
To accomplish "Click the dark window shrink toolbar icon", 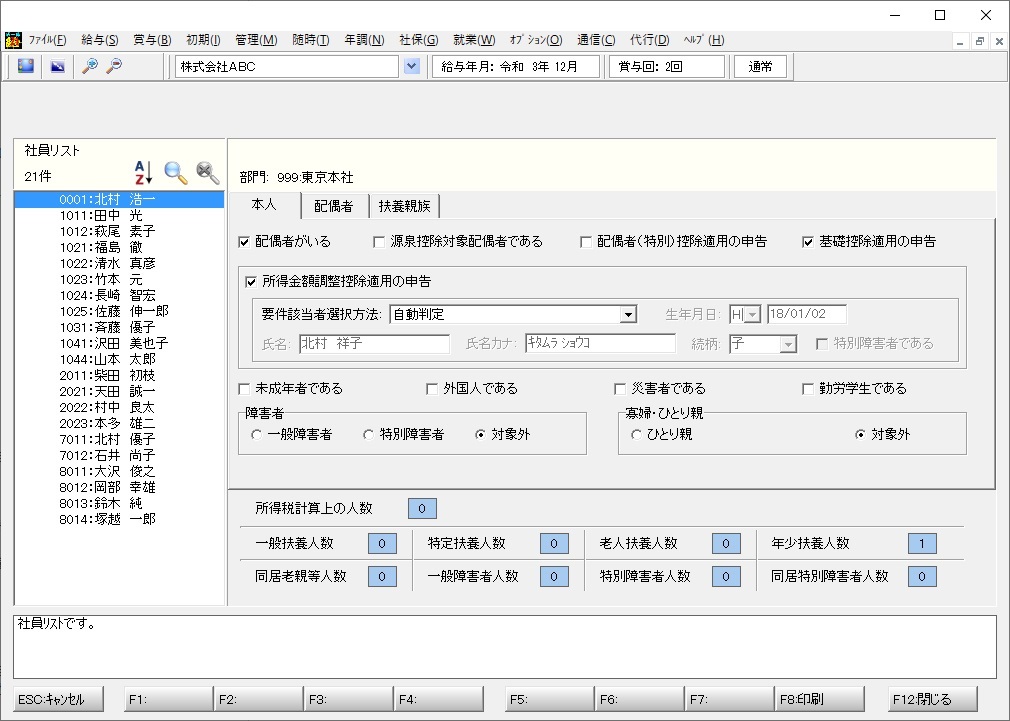I will click(x=58, y=66).
